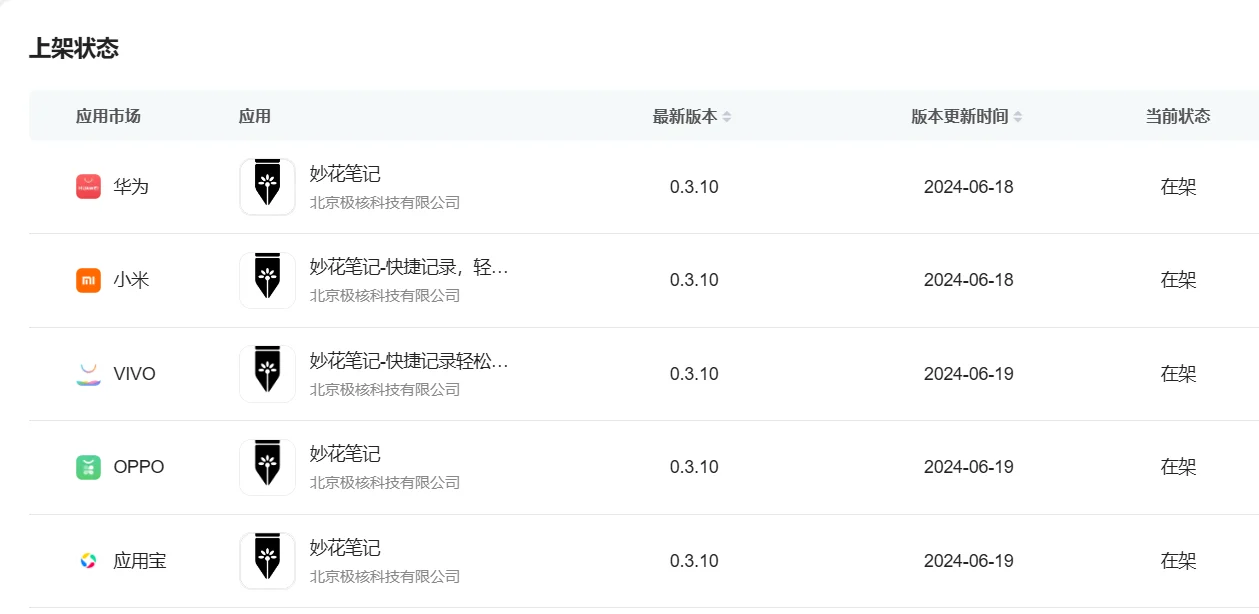
Task: Click the app icon in the 小米 row
Action: tap(267, 280)
